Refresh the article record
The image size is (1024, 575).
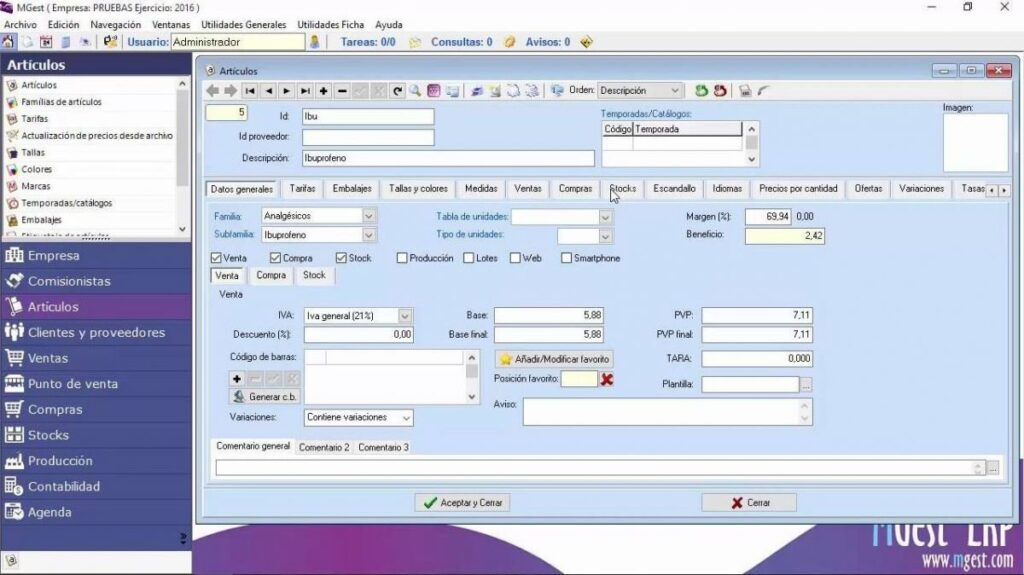pyautogui.click(x=397, y=91)
